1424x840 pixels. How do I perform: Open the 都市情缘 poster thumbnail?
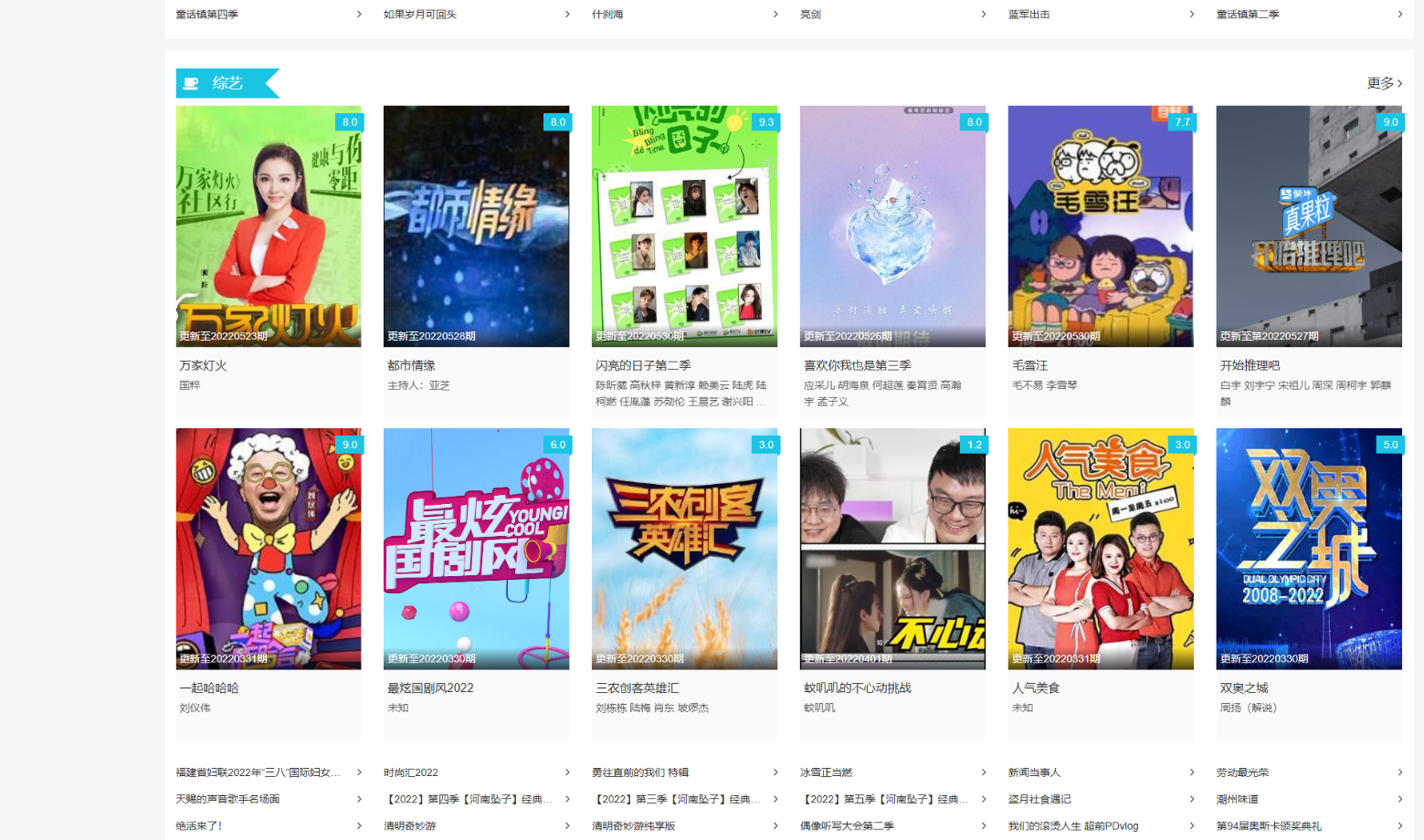pos(476,226)
